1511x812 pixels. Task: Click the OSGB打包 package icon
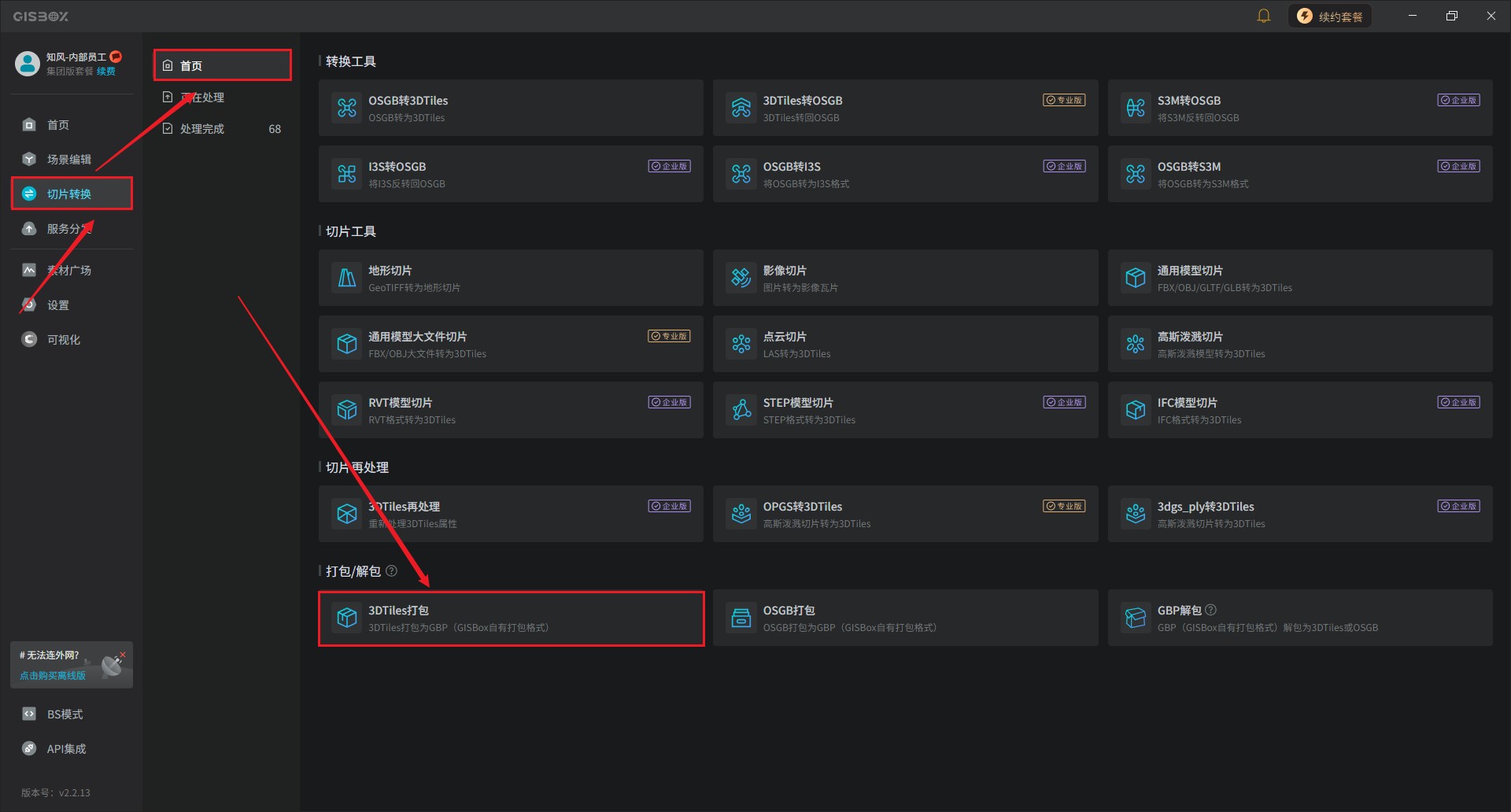pos(741,618)
